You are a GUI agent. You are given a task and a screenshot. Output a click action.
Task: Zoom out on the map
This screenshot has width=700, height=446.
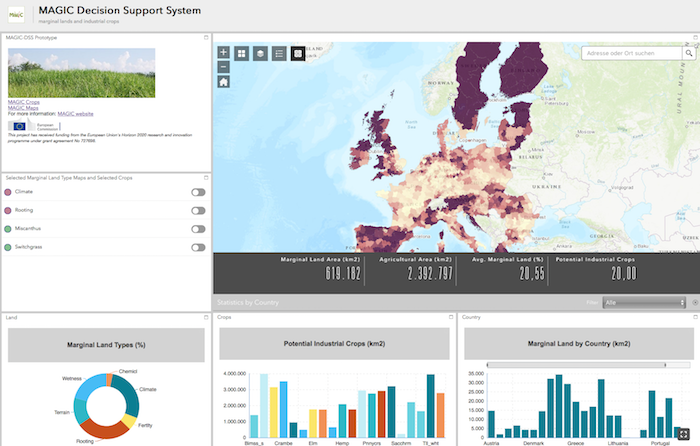pyautogui.click(x=223, y=67)
